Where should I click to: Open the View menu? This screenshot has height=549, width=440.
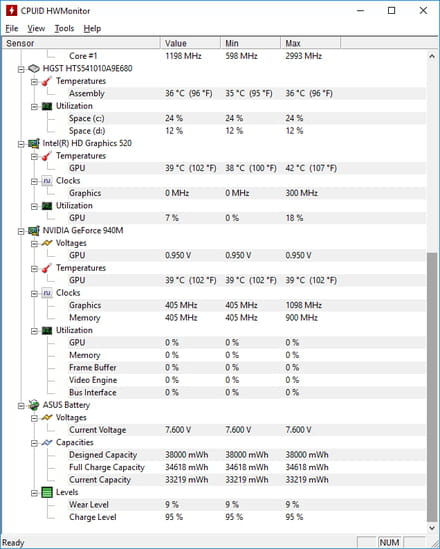point(36,28)
